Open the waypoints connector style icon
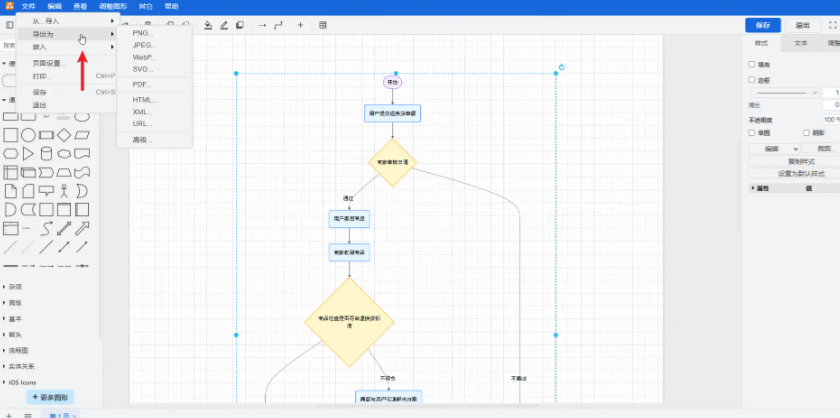The image size is (840, 418). 277,25
